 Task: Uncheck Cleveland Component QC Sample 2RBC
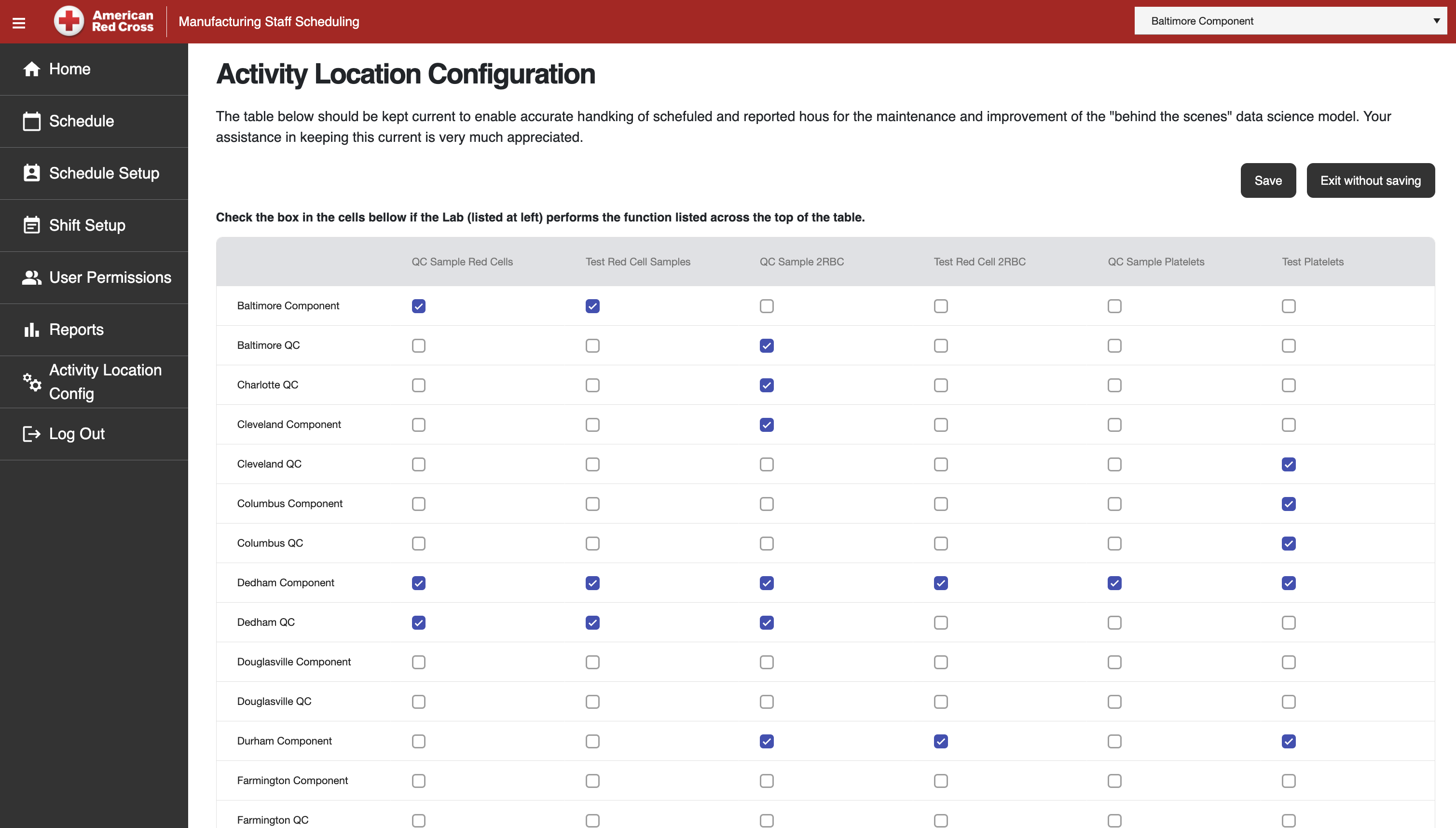767,425
